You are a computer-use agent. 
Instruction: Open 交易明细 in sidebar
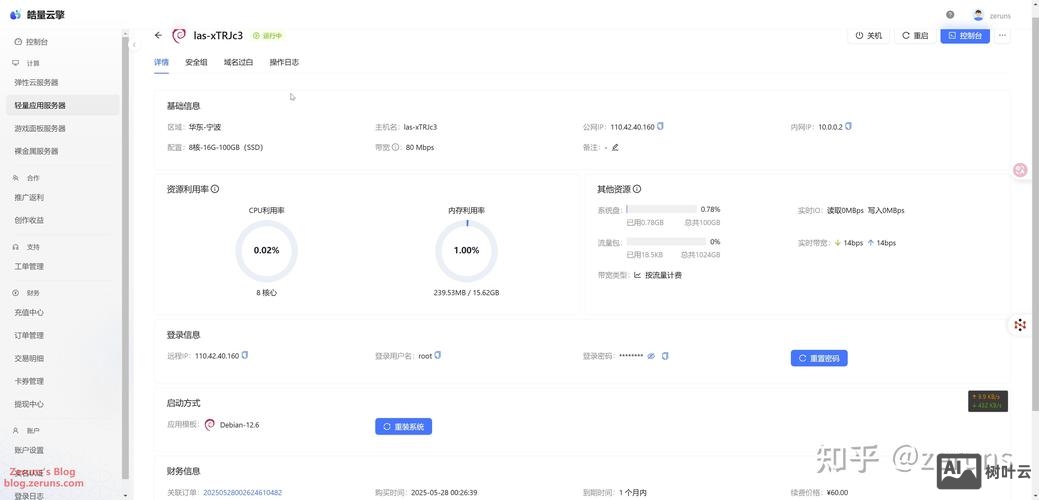(29, 358)
